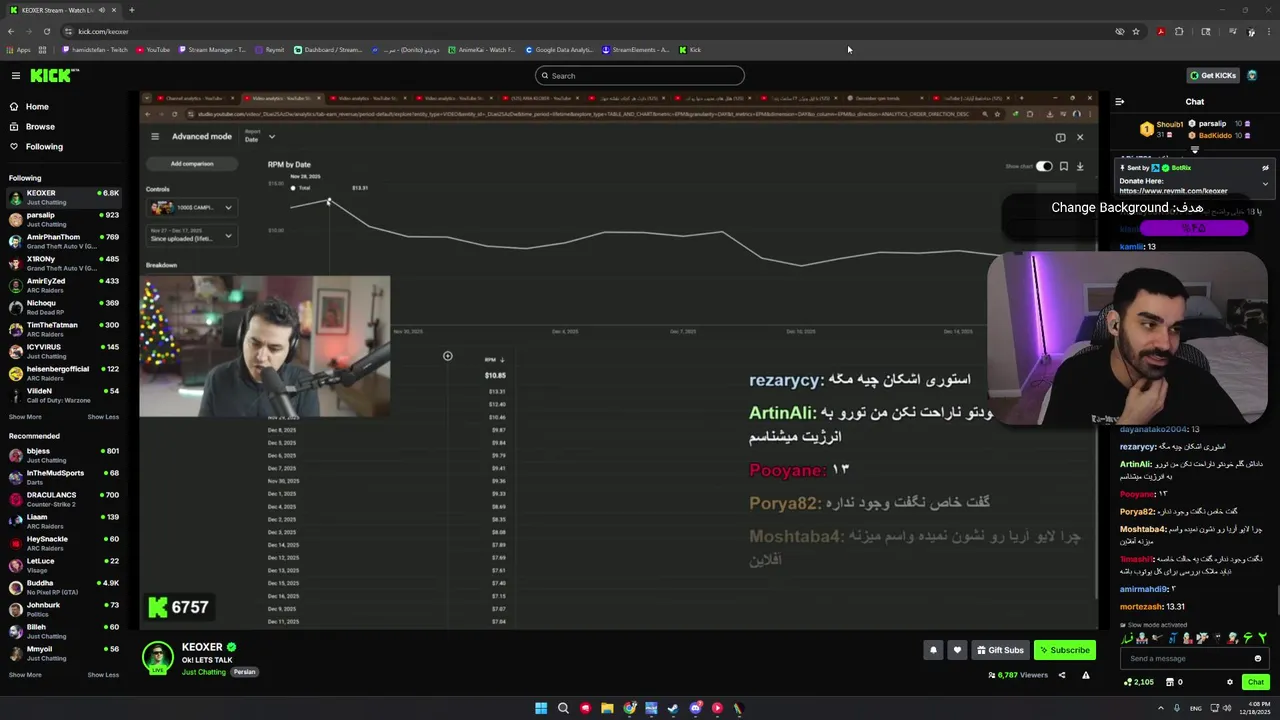1280x720 pixels.
Task: Open Windows taskbar search
Action: coord(563,708)
